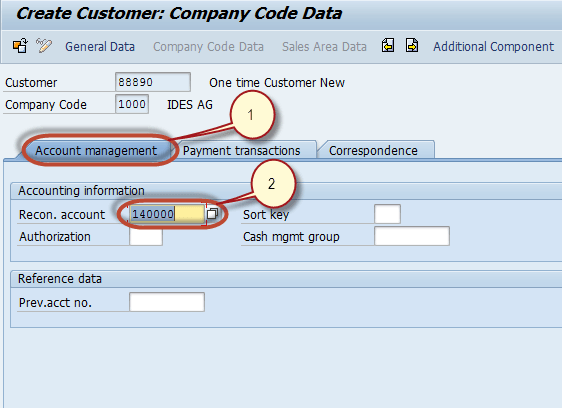Viewport: 562px width, 408px height.
Task: Open Sales Area Data view
Action: pyautogui.click(x=324, y=47)
